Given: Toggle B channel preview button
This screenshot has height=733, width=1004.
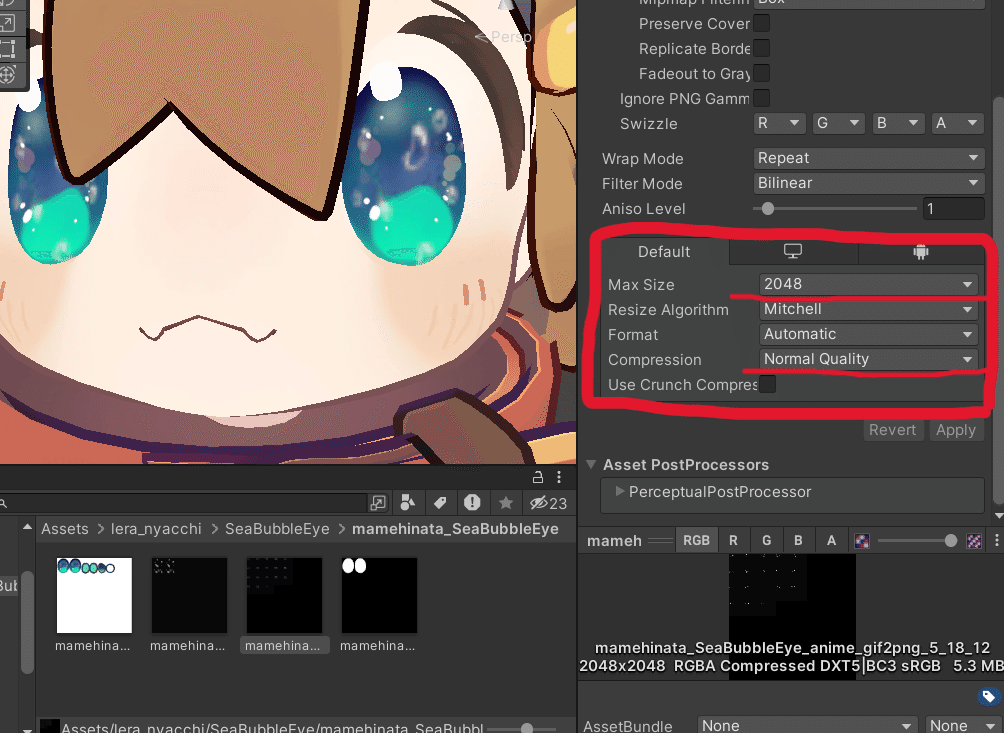Looking at the screenshot, I should [798, 541].
